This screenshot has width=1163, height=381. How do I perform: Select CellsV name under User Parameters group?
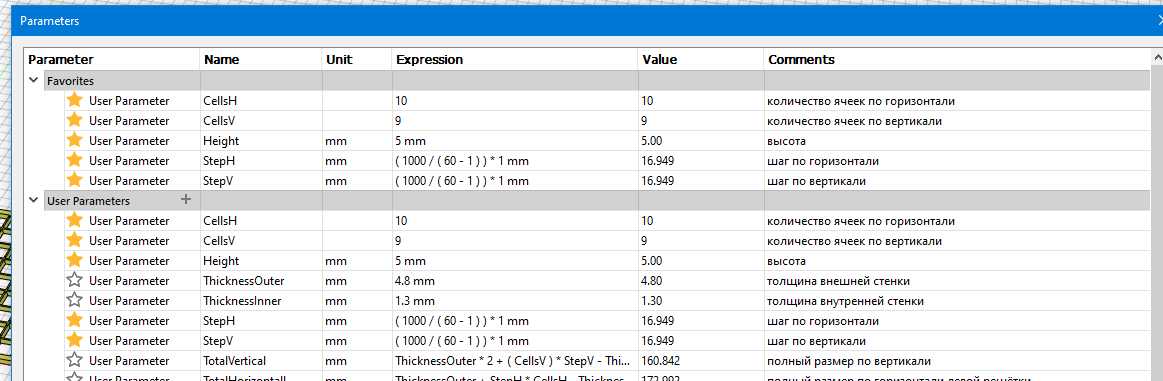click(x=261, y=241)
